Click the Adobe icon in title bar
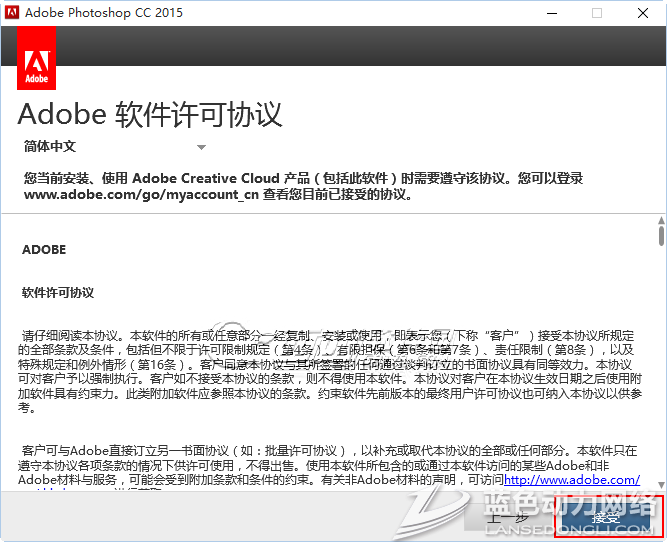 [12, 13]
